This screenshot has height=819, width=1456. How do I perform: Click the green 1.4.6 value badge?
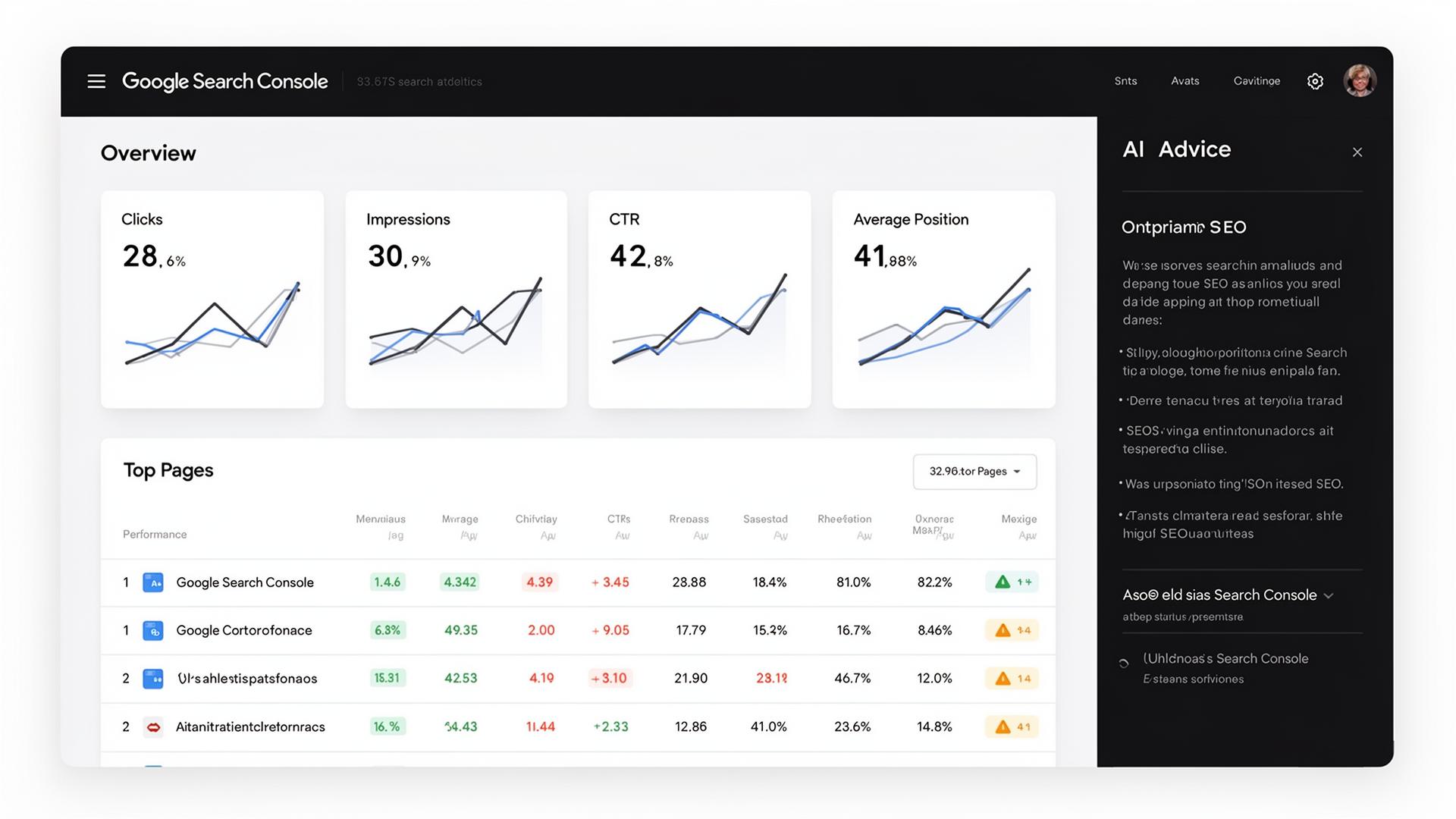coord(387,582)
